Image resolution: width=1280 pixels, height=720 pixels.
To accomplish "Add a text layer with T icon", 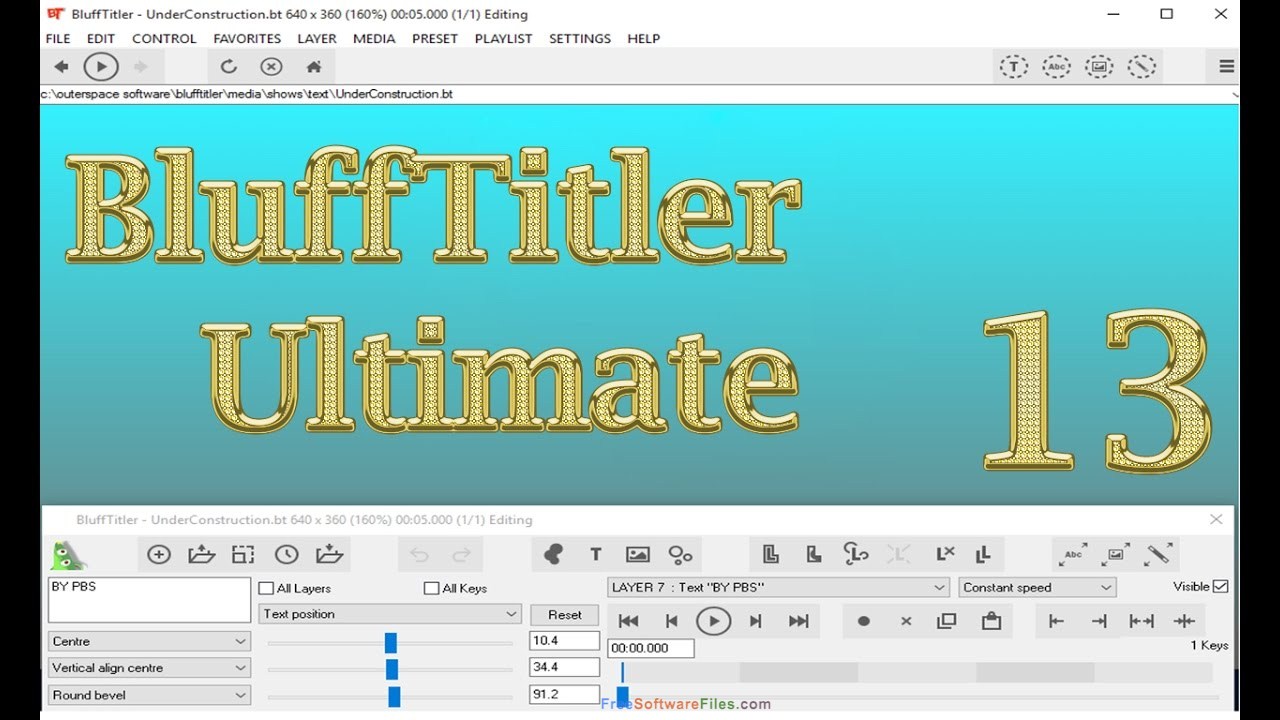I will [596, 554].
